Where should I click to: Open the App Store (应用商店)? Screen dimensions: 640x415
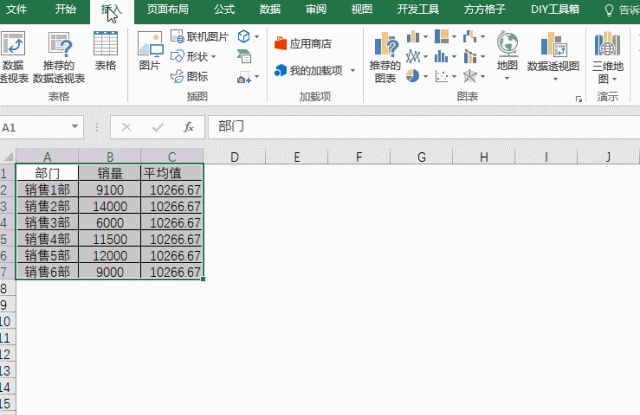(303, 44)
